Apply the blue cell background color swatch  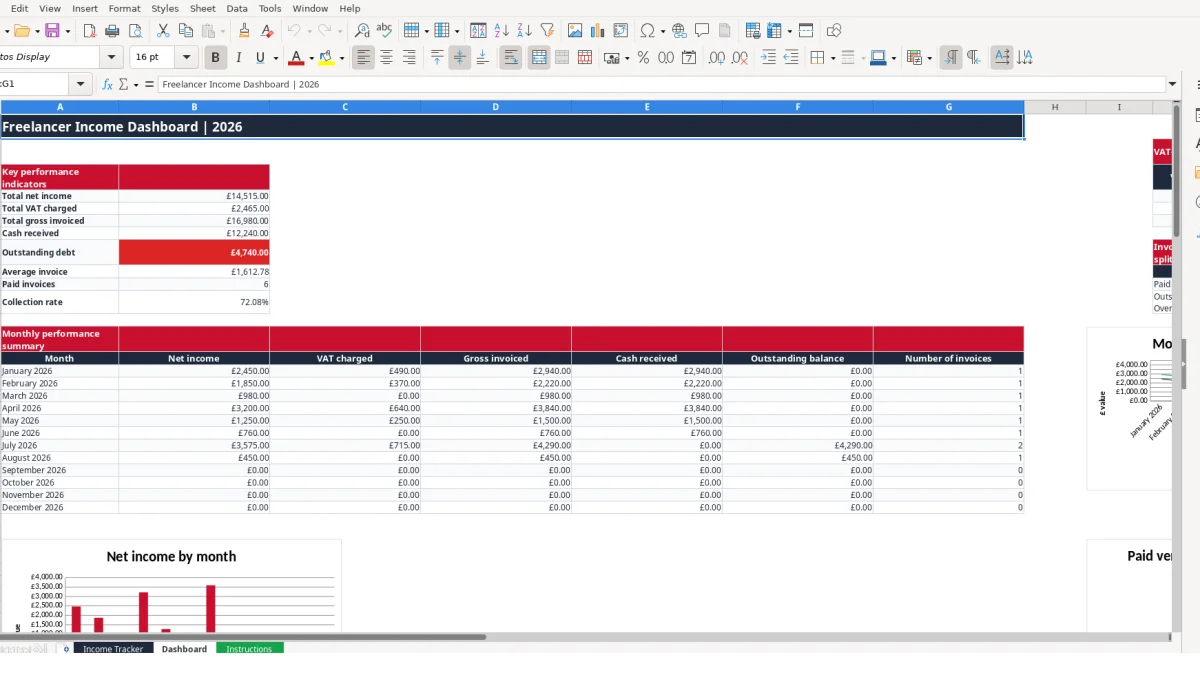coord(877,58)
